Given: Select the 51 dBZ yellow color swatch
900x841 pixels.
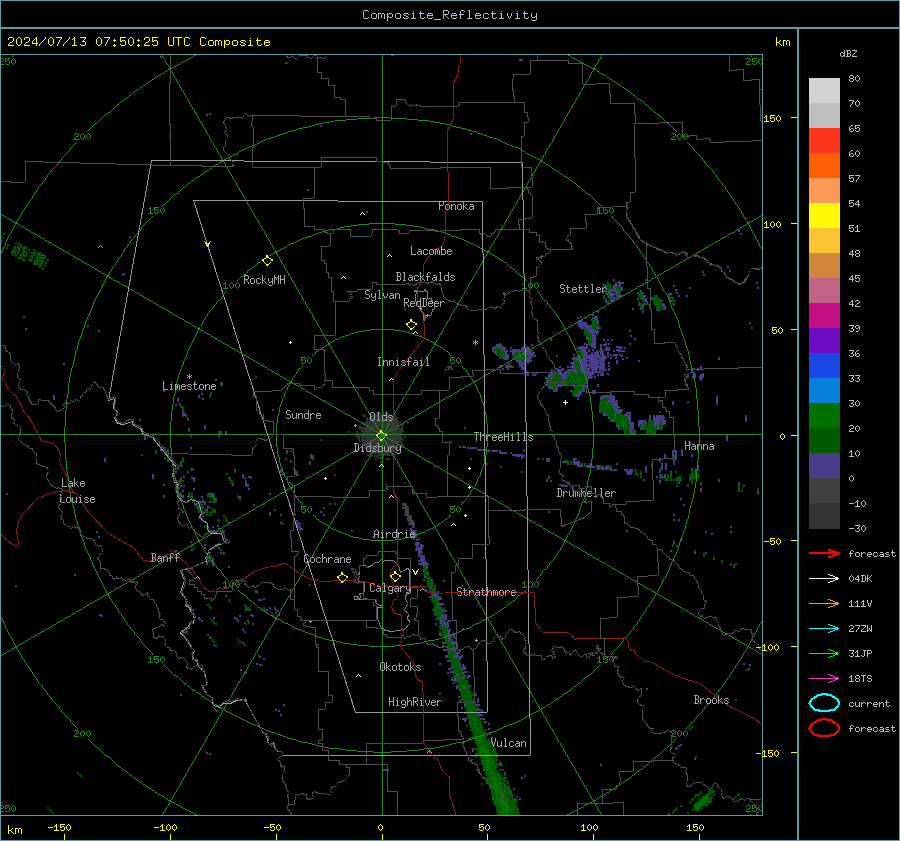Looking at the screenshot, I should [824, 215].
